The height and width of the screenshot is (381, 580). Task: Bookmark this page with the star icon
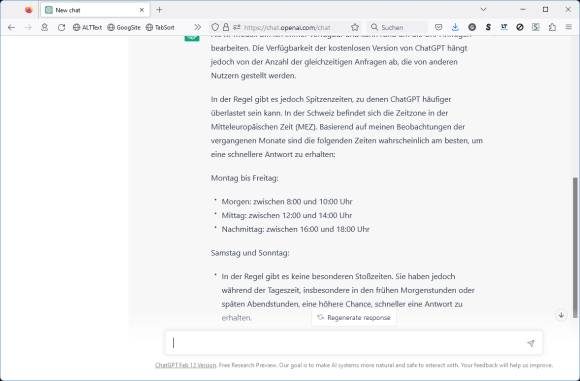[x=355, y=27]
